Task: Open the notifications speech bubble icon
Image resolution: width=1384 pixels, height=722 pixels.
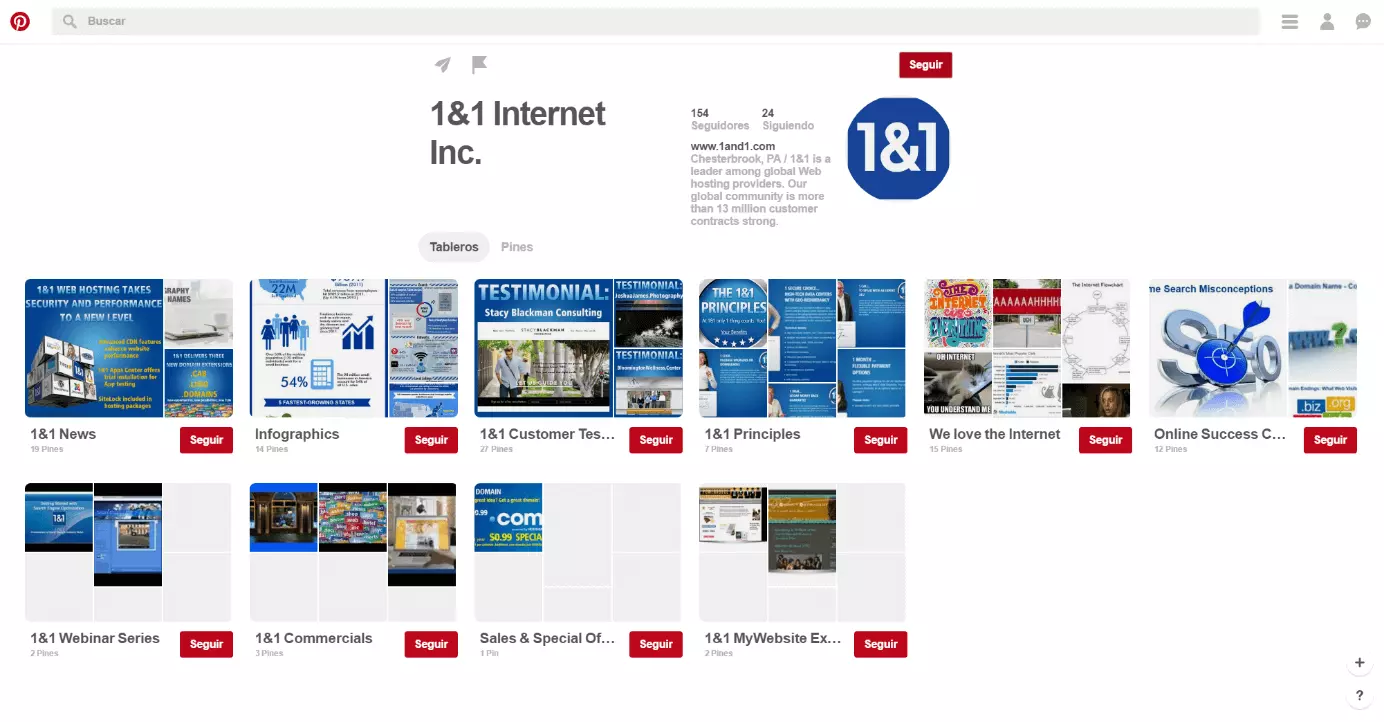Action: (1363, 21)
